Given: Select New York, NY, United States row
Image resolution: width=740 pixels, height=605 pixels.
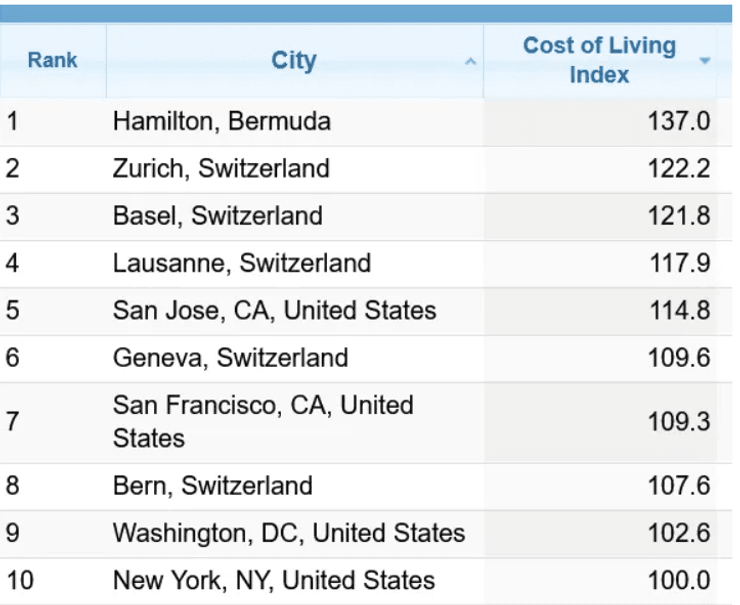Looking at the screenshot, I should pyautogui.click(x=273, y=580).
